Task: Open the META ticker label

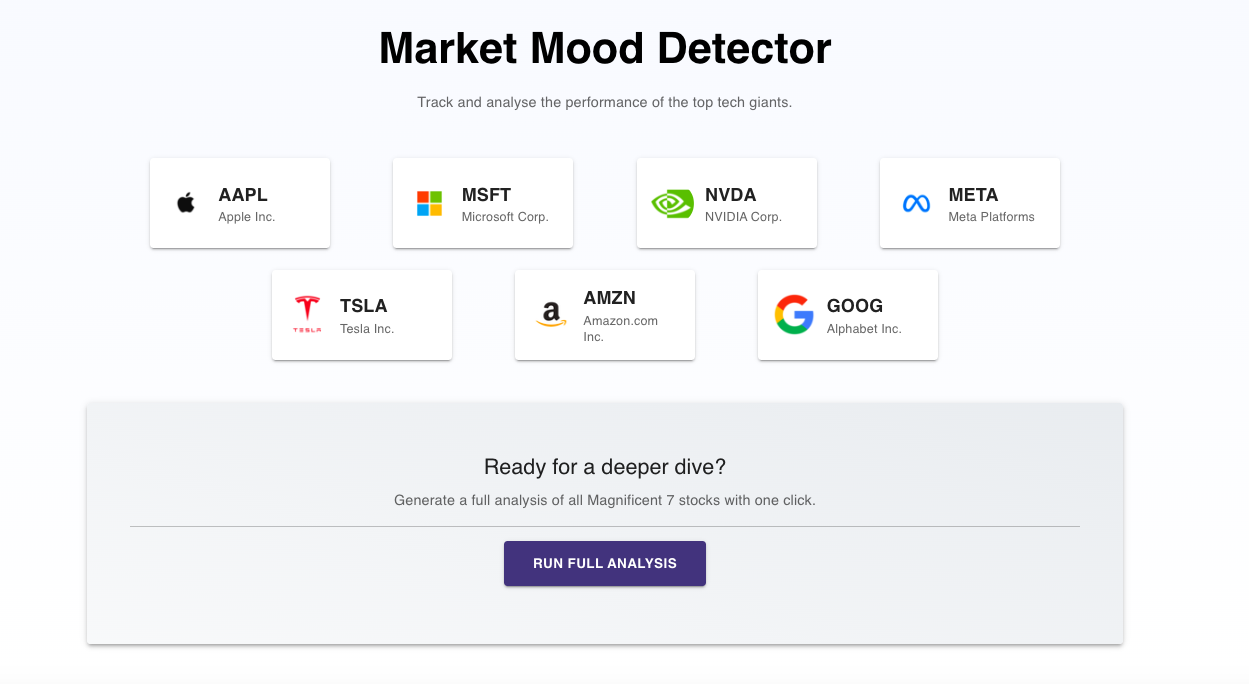Action: point(973,195)
